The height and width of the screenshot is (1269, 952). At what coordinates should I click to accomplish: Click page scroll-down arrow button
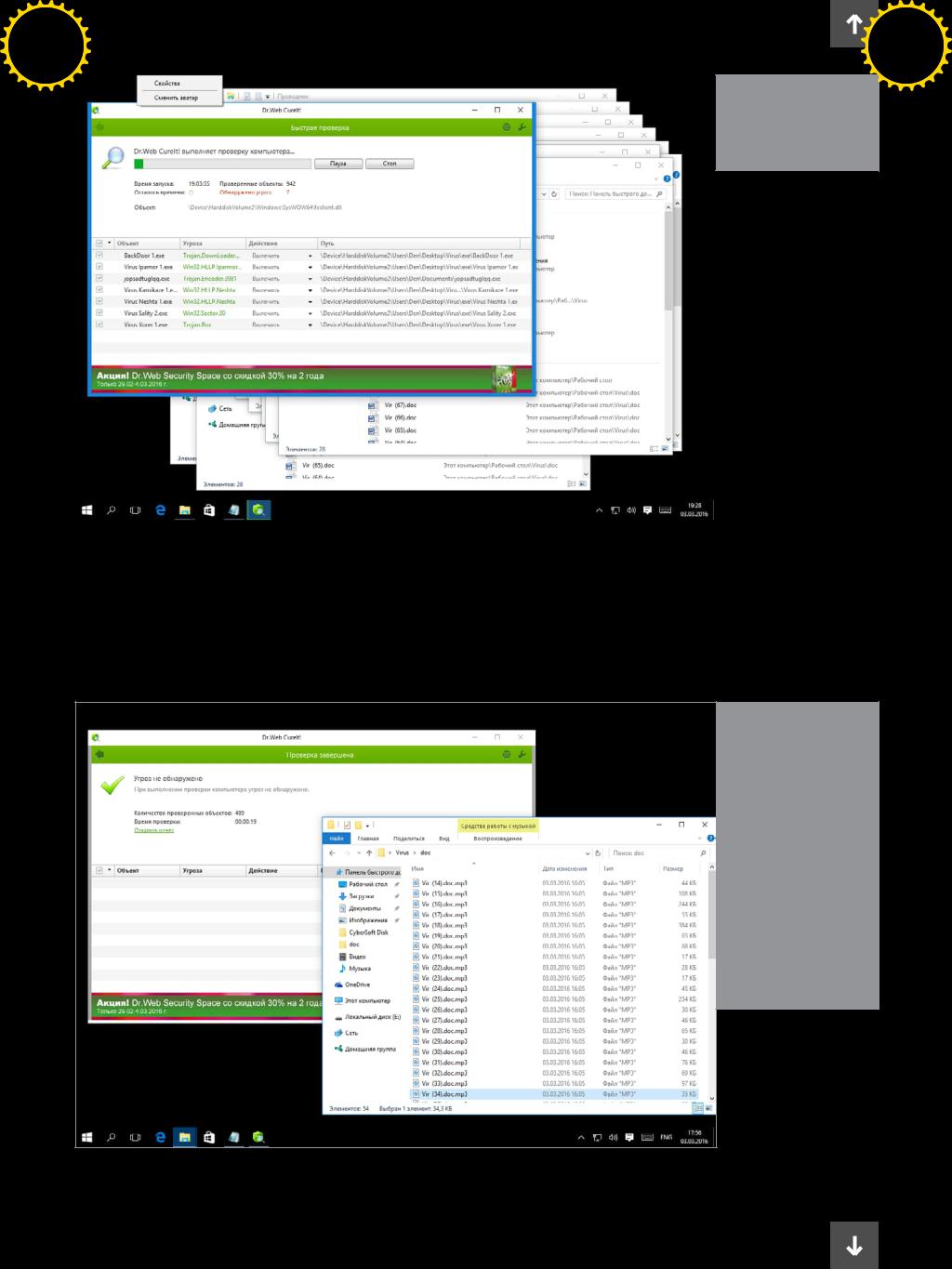[854, 1245]
